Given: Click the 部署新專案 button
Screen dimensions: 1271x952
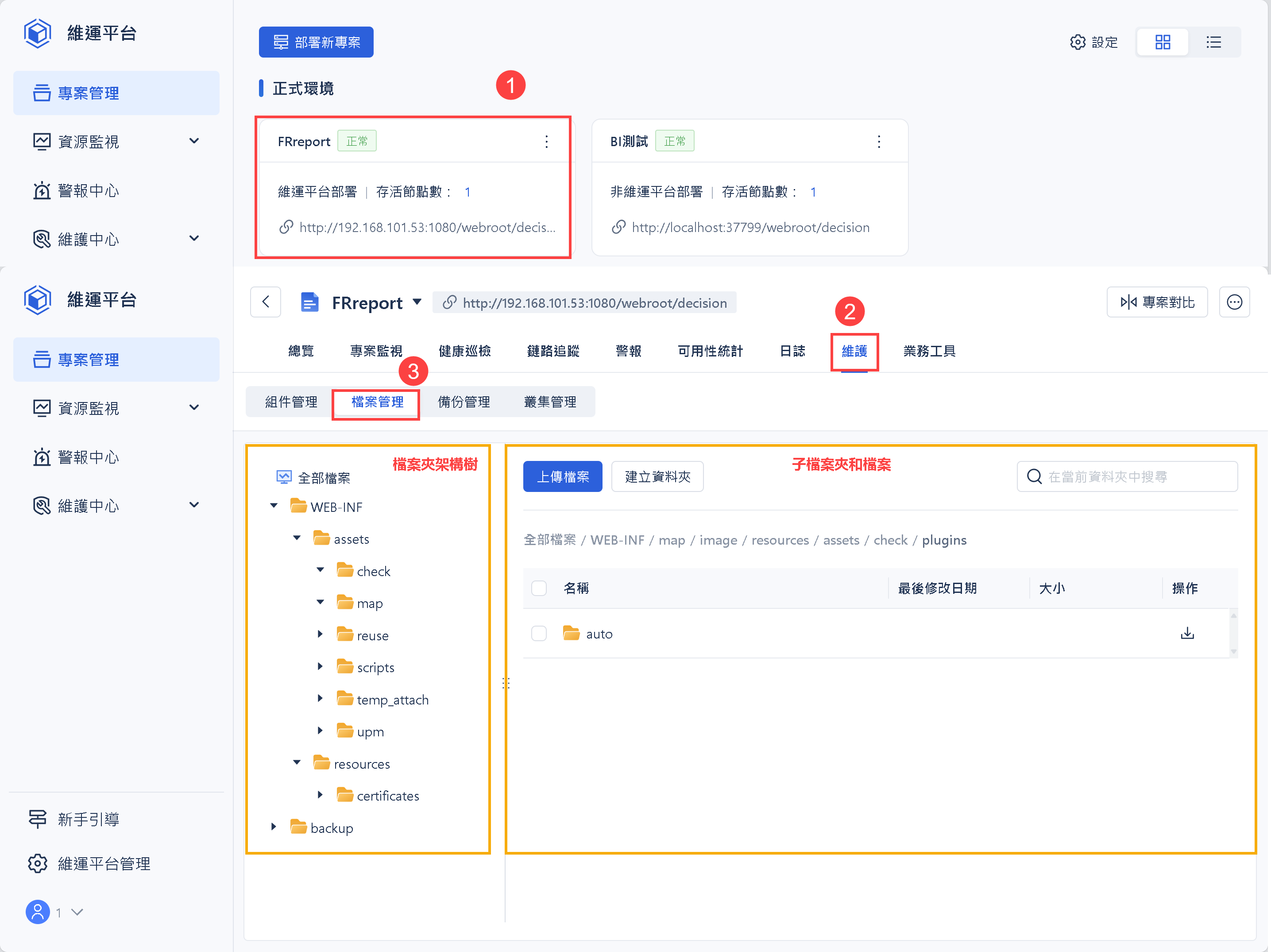Looking at the screenshot, I should click(x=316, y=42).
